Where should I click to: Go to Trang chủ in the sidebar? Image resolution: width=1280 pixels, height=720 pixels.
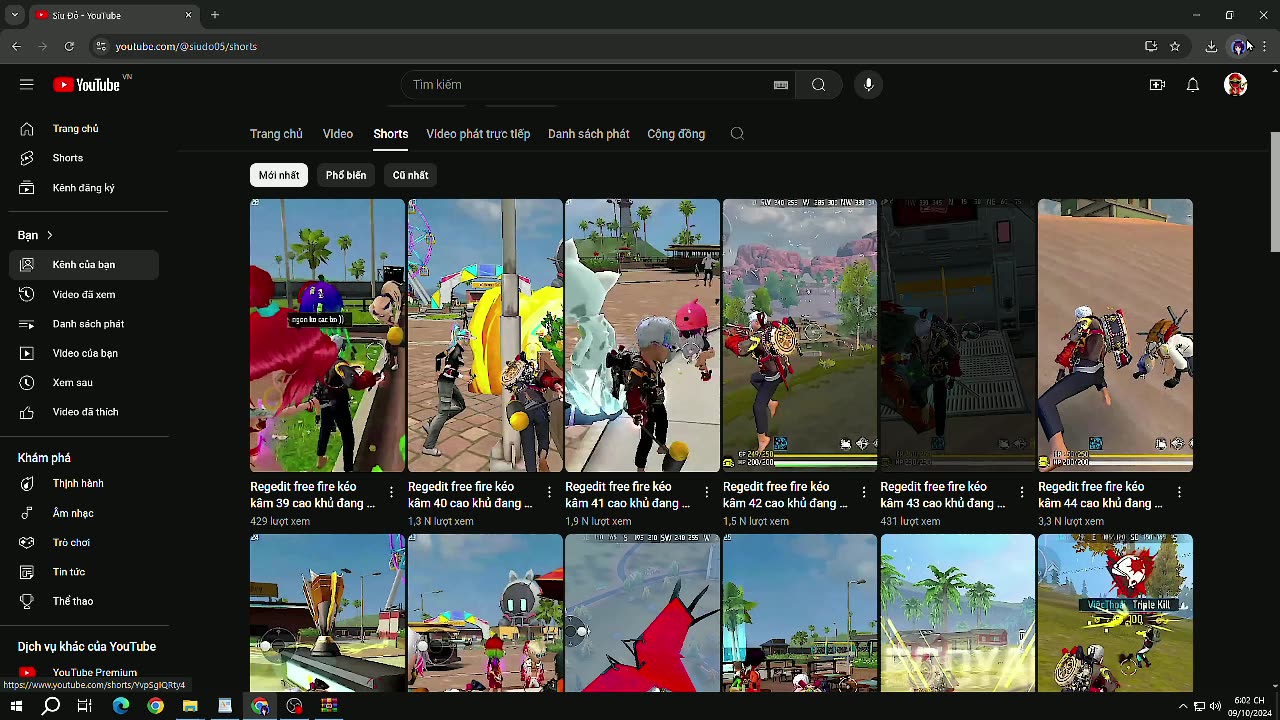pyautogui.click(x=84, y=129)
